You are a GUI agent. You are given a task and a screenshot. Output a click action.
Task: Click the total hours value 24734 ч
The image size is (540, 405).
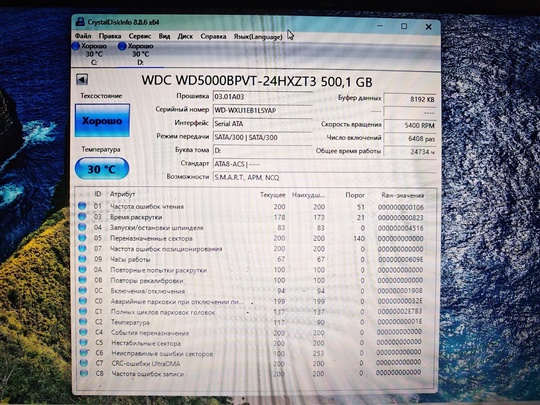coord(410,152)
